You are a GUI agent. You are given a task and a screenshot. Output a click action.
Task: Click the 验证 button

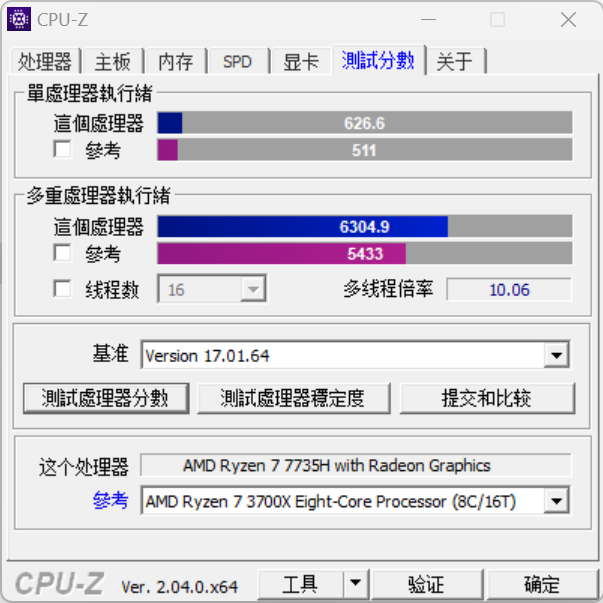[426, 584]
